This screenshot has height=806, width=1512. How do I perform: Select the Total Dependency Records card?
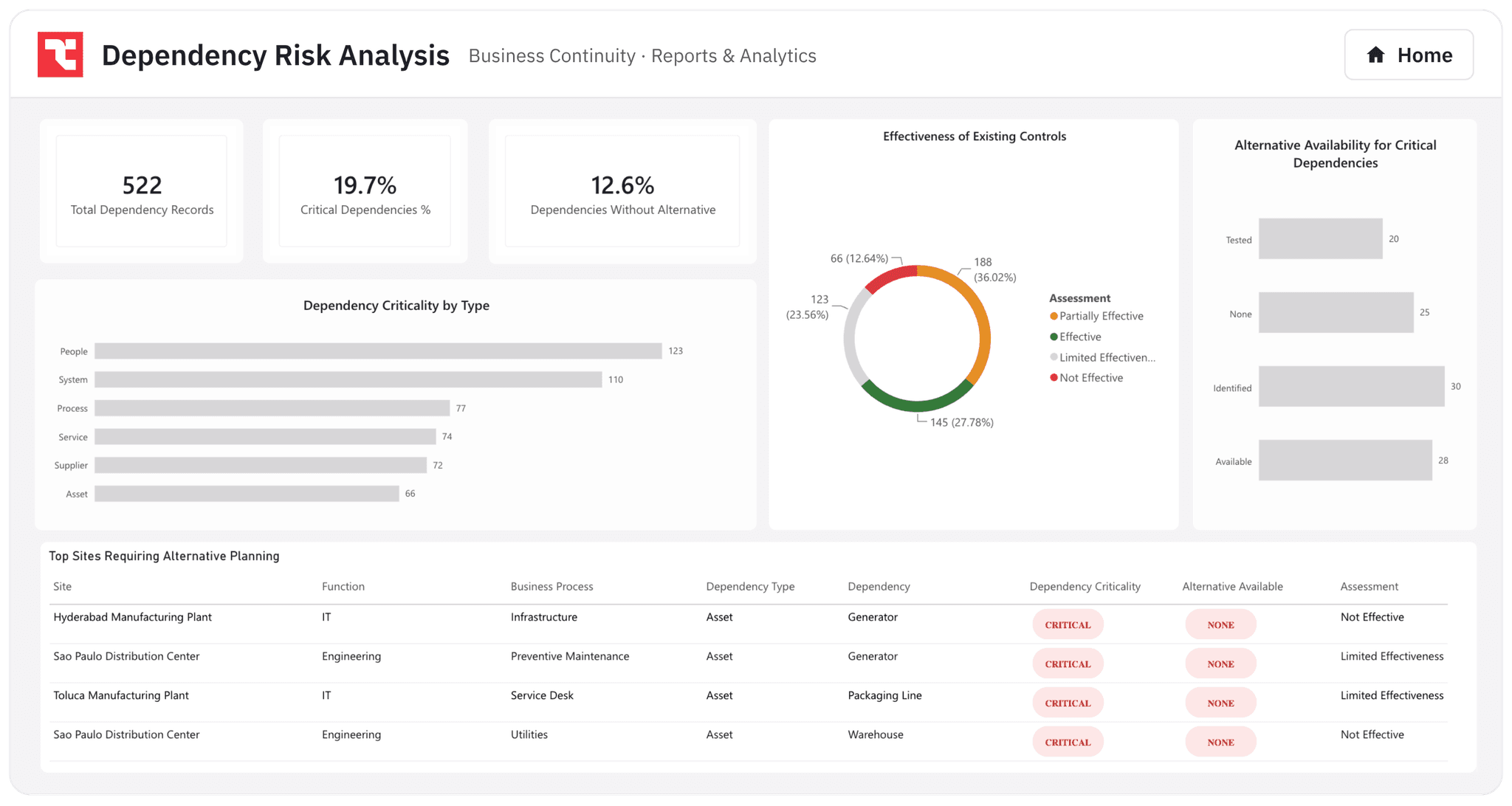click(x=142, y=191)
